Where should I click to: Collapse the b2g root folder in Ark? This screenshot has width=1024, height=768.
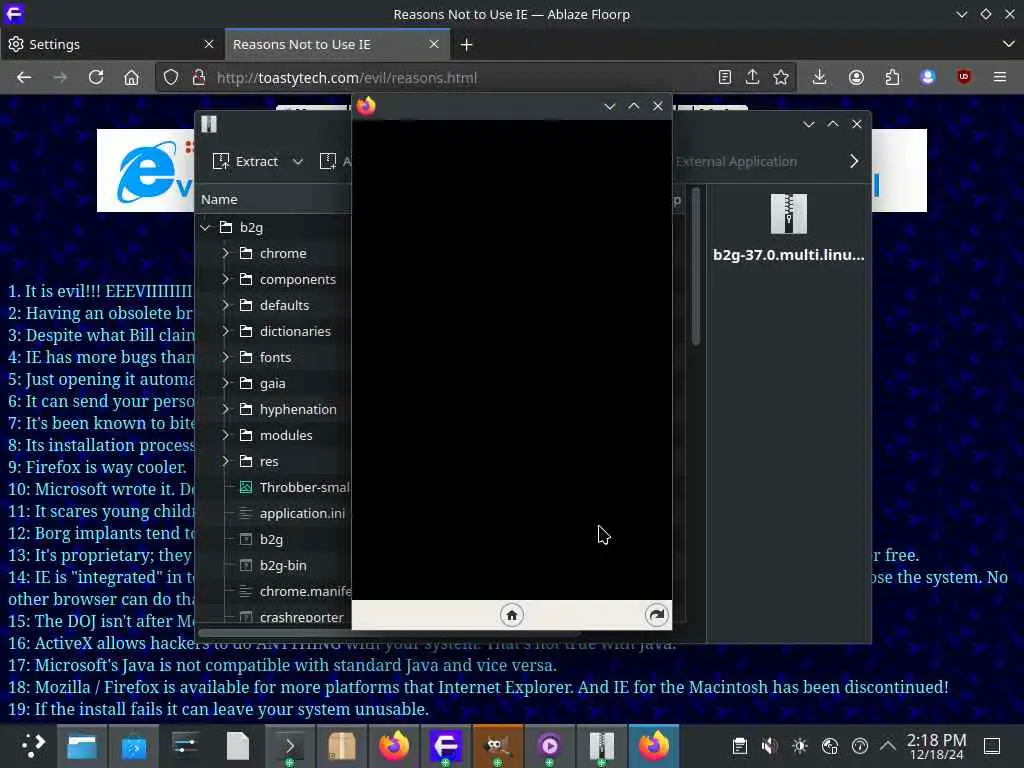(206, 227)
